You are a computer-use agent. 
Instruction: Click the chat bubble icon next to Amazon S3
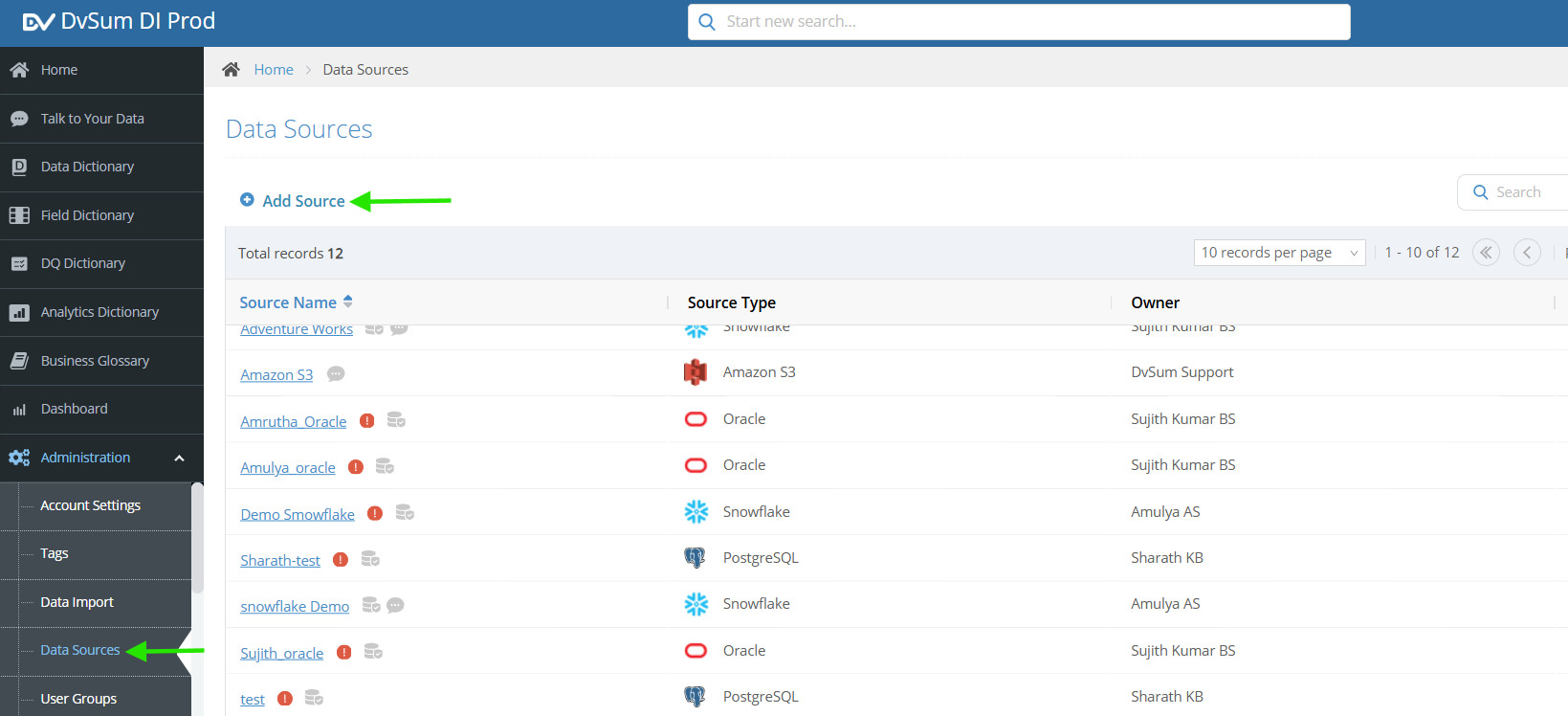(336, 374)
